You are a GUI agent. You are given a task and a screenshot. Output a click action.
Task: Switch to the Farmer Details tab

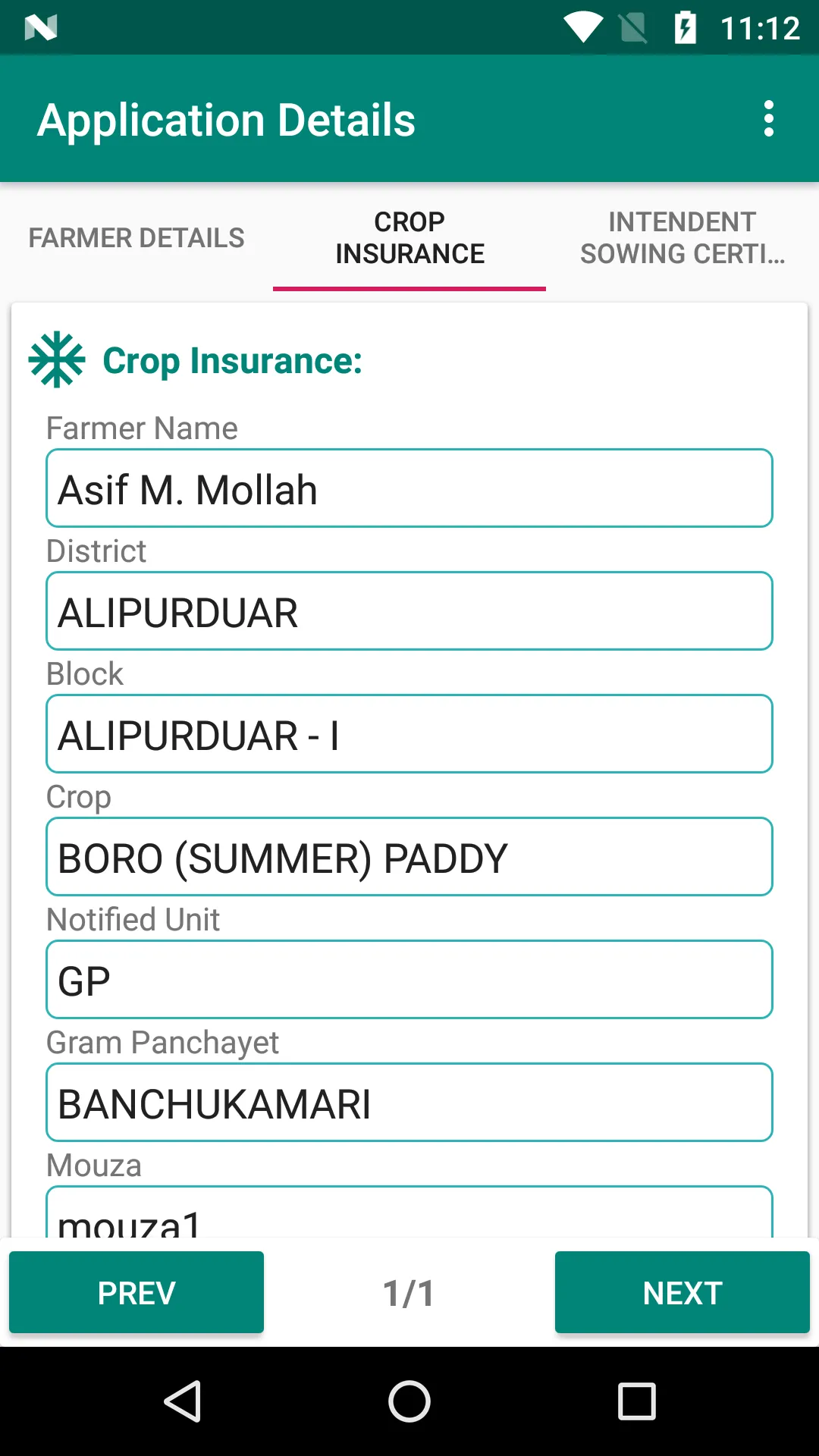tap(136, 238)
